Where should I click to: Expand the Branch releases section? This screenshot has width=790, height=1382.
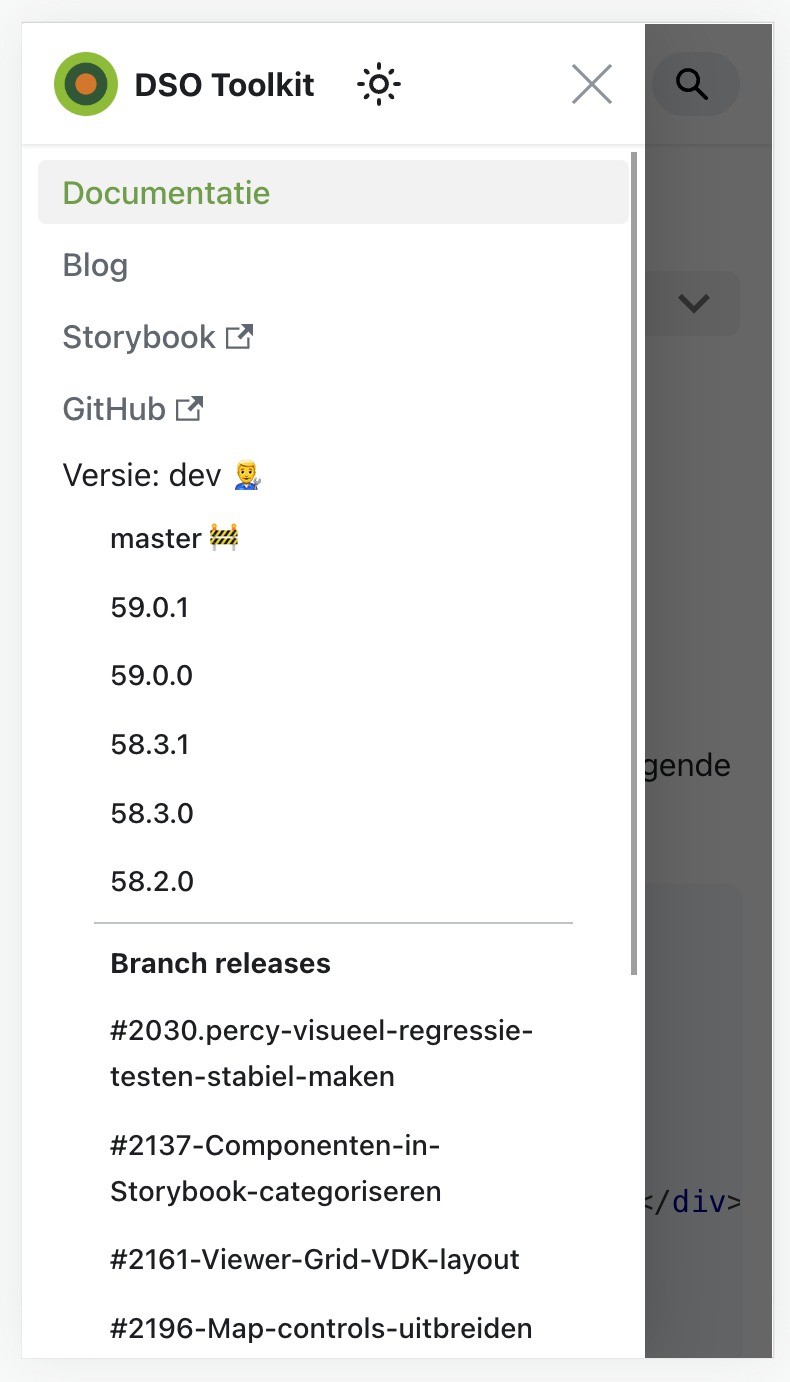pyautogui.click(x=220, y=963)
